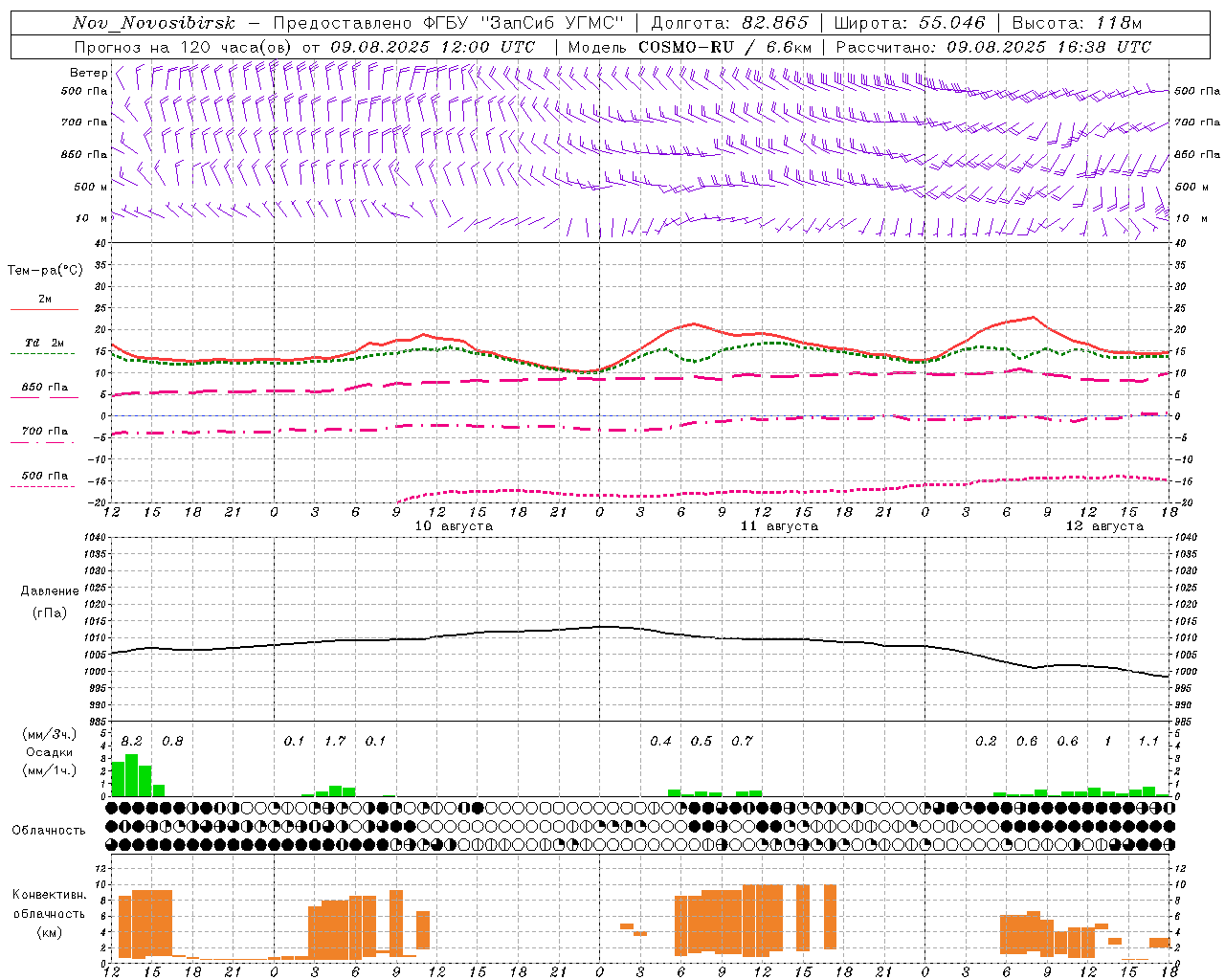Click the '0.5' precipitation amount value
The height and width of the screenshot is (980, 1225).
(702, 741)
